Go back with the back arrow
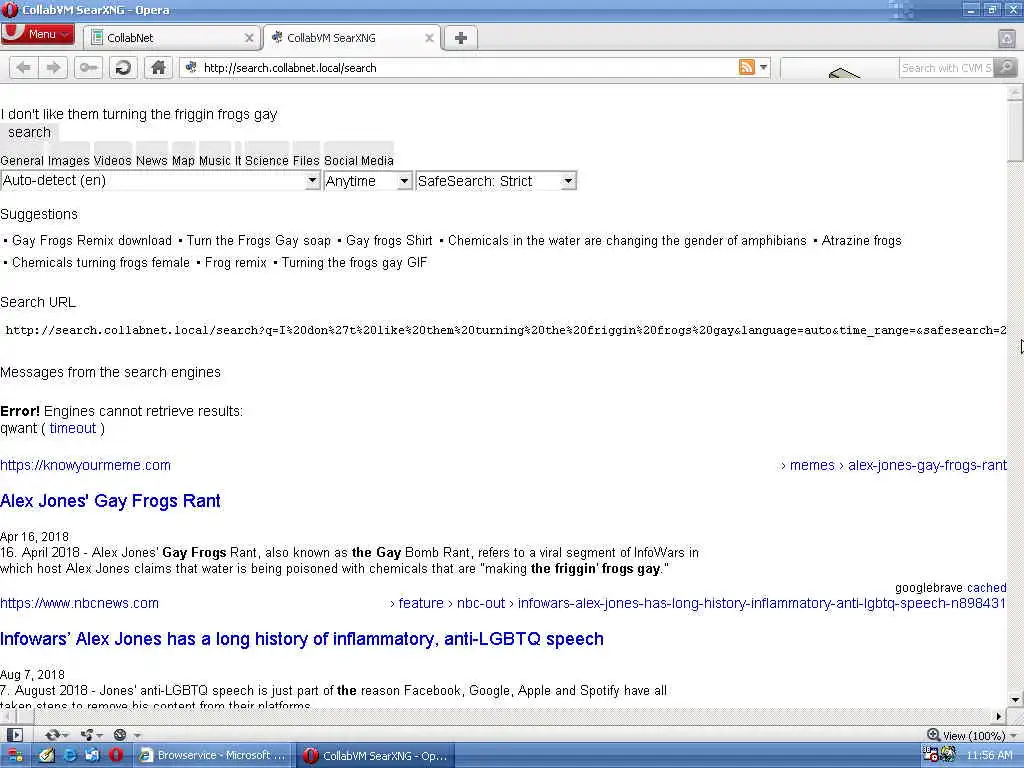Image resolution: width=1024 pixels, height=768 pixels. (24, 67)
